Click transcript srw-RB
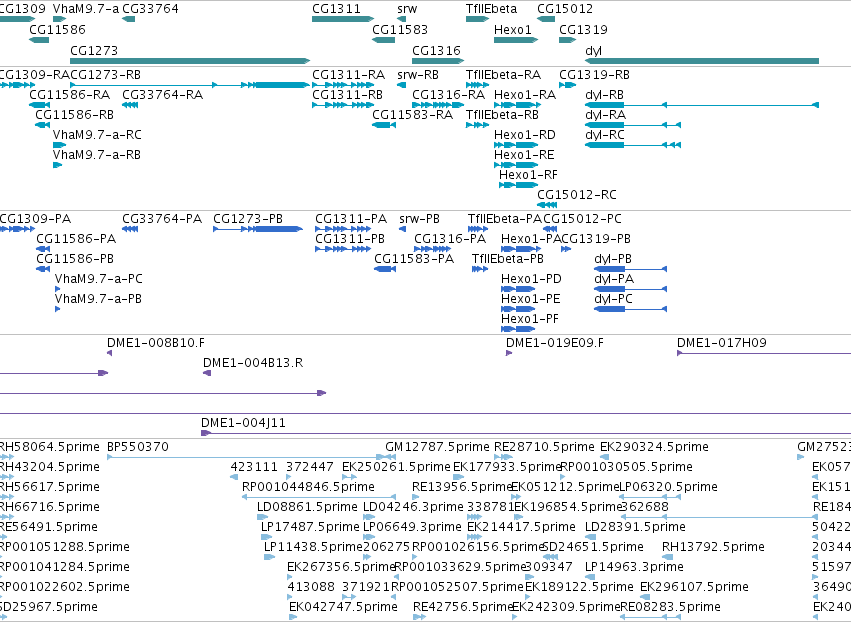Image resolution: width=851 pixels, height=622 pixels. 402,85
